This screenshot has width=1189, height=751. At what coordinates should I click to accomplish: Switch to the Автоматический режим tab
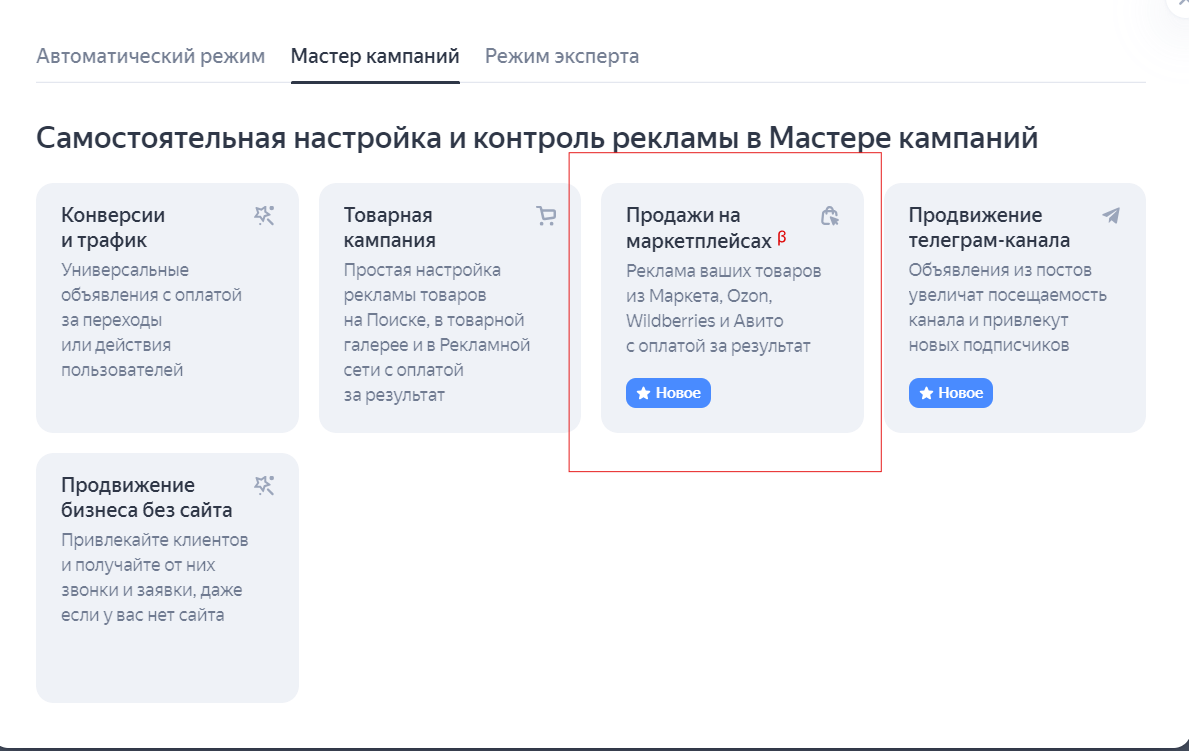150,56
